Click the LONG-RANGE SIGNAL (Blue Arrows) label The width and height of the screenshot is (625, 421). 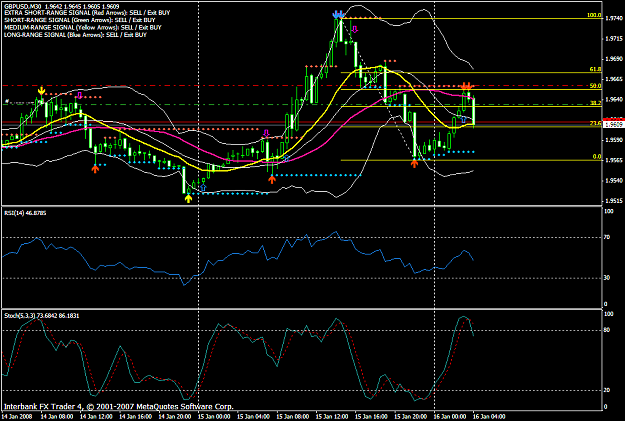75,35
